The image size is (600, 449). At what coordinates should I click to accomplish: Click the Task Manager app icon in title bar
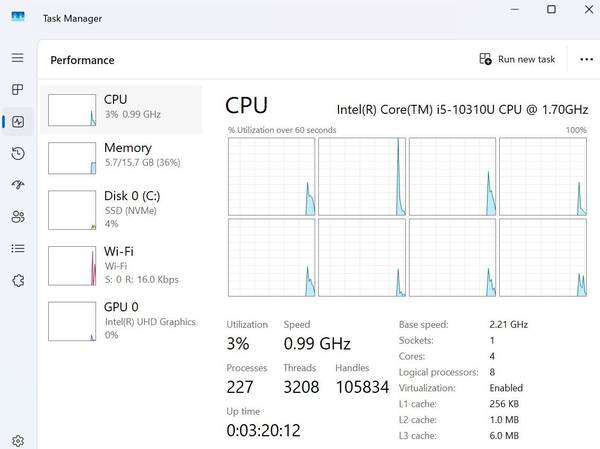18,17
